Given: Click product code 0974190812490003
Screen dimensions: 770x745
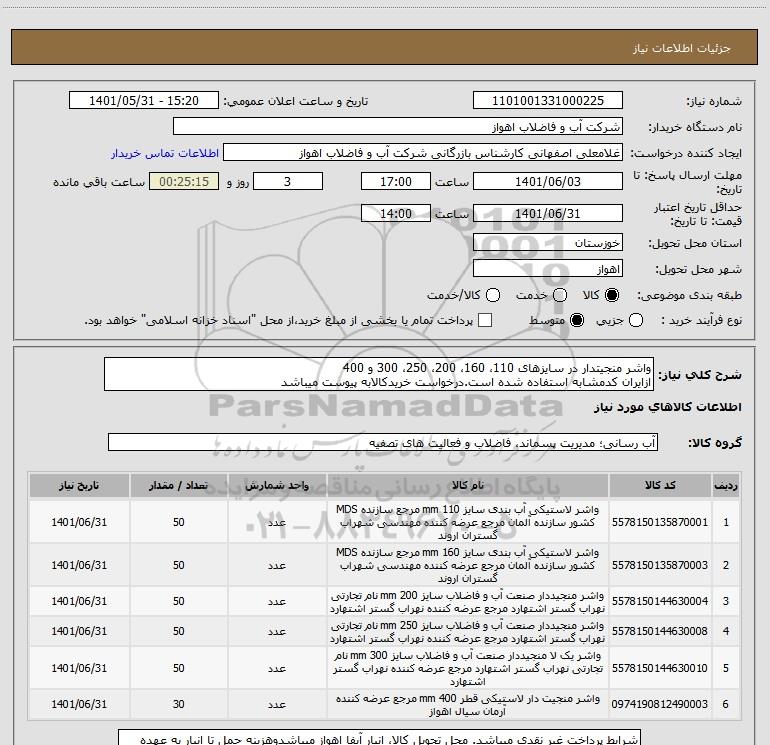Looking at the screenshot, I should (x=660, y=704).
